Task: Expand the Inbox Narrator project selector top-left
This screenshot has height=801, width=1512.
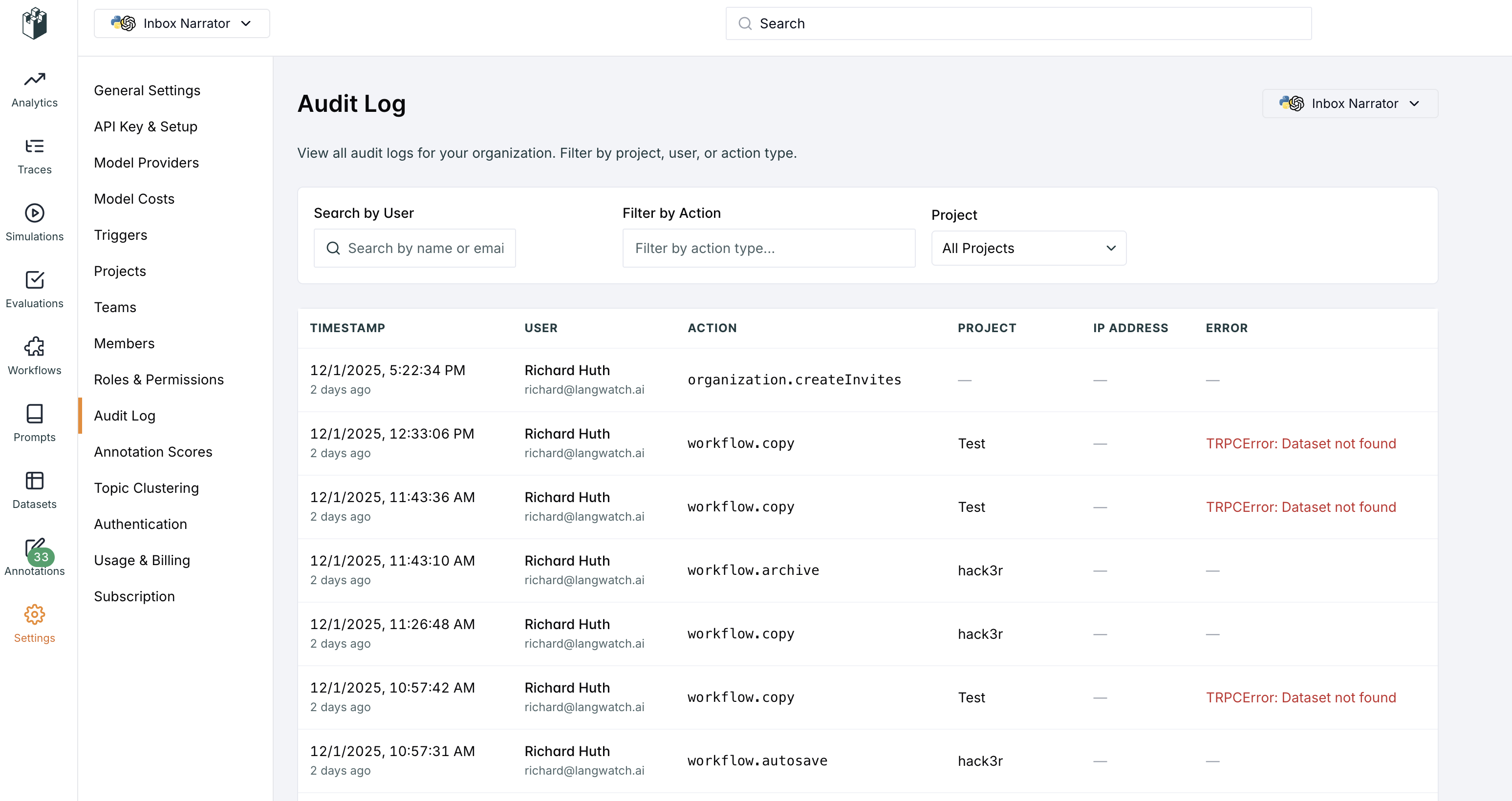Action: 182,23
